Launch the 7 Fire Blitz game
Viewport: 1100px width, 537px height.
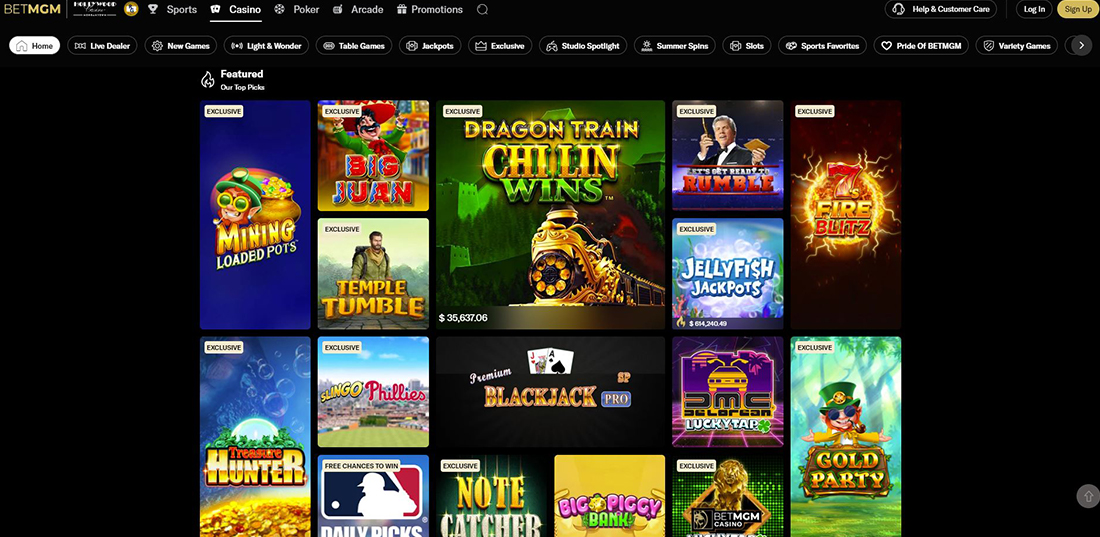tap(846, 215)
